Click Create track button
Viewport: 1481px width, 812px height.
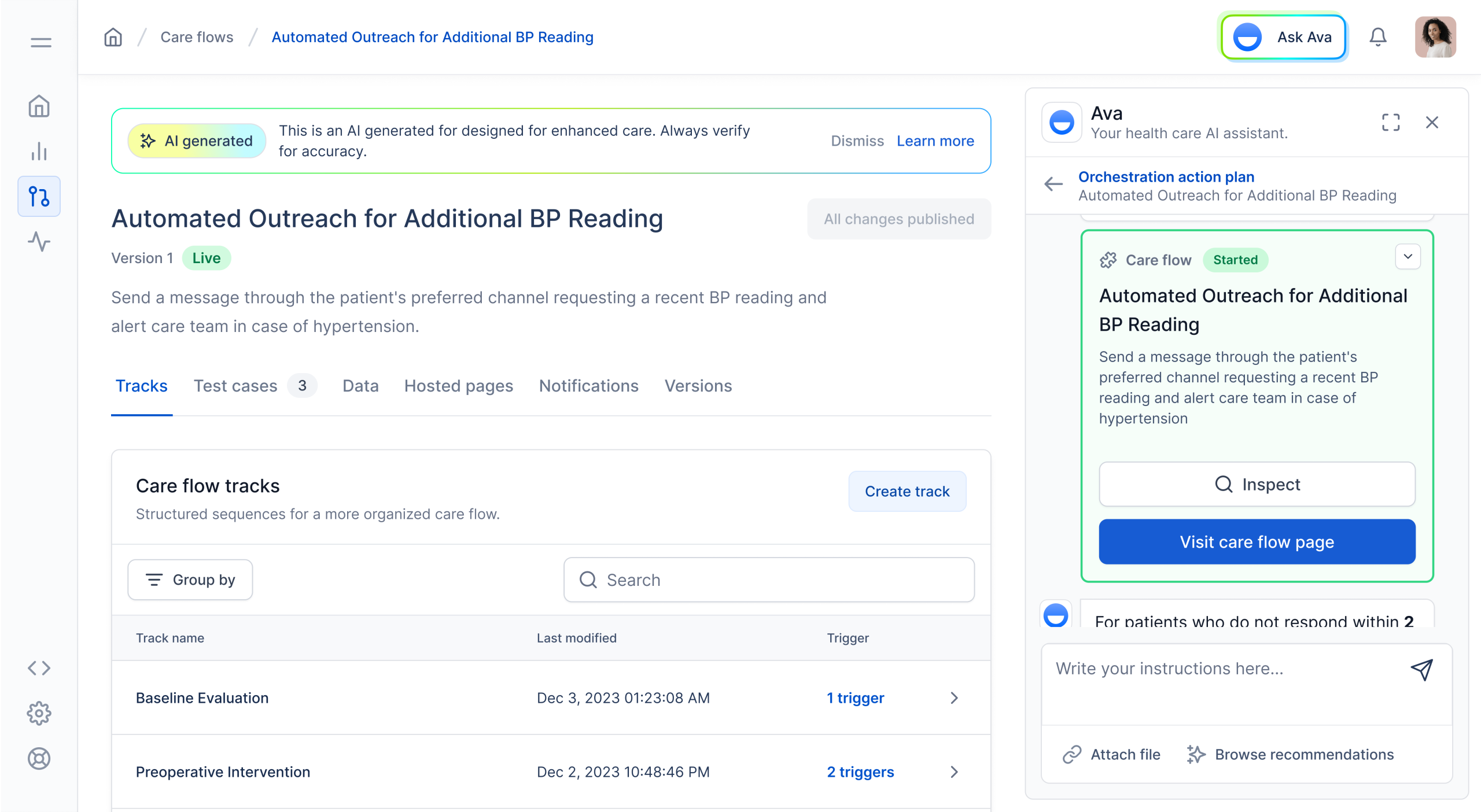point(907,491)
